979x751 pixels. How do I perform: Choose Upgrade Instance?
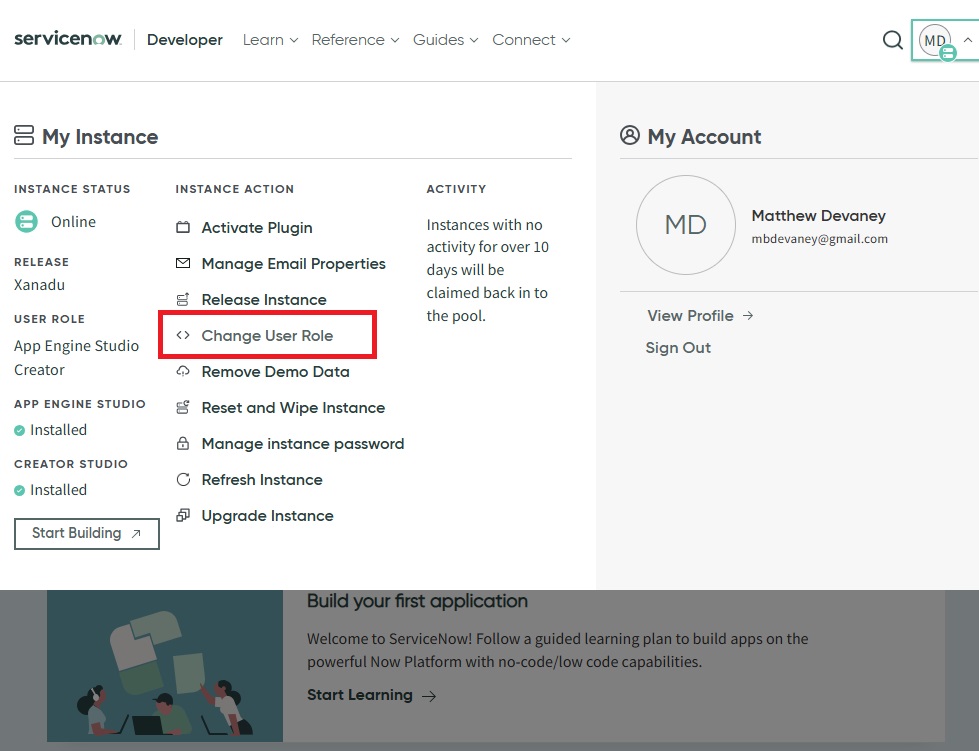[x=267, y=516]
